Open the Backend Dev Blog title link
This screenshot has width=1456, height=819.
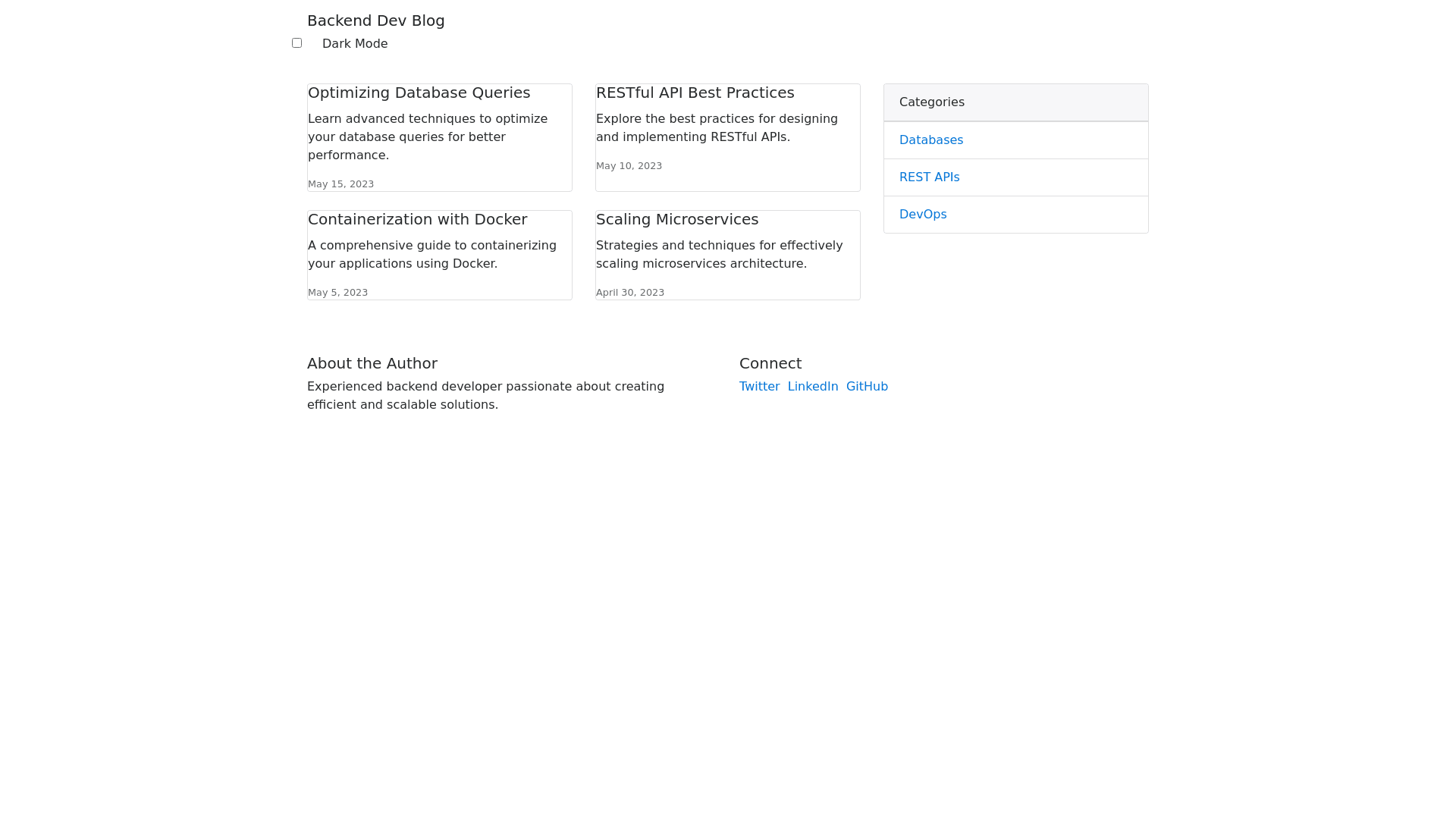375,20
